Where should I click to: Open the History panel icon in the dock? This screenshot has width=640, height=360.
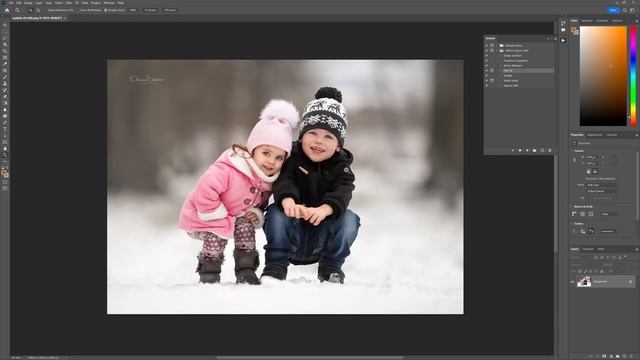[x=563, y=24]
